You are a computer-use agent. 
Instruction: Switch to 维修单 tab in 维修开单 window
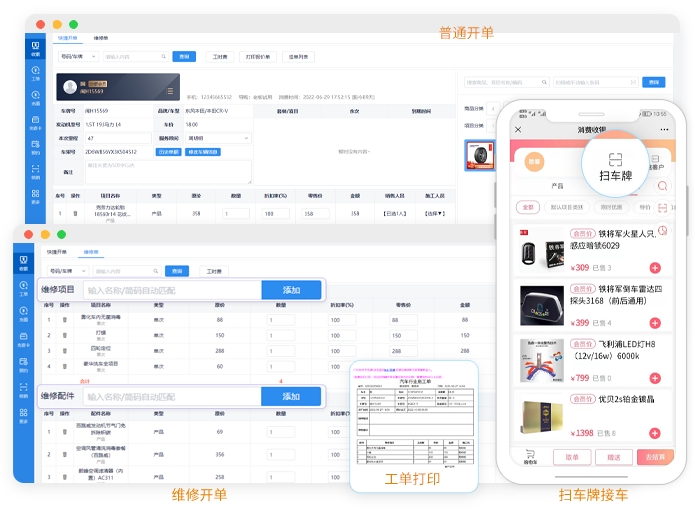[x=91, y=252]
